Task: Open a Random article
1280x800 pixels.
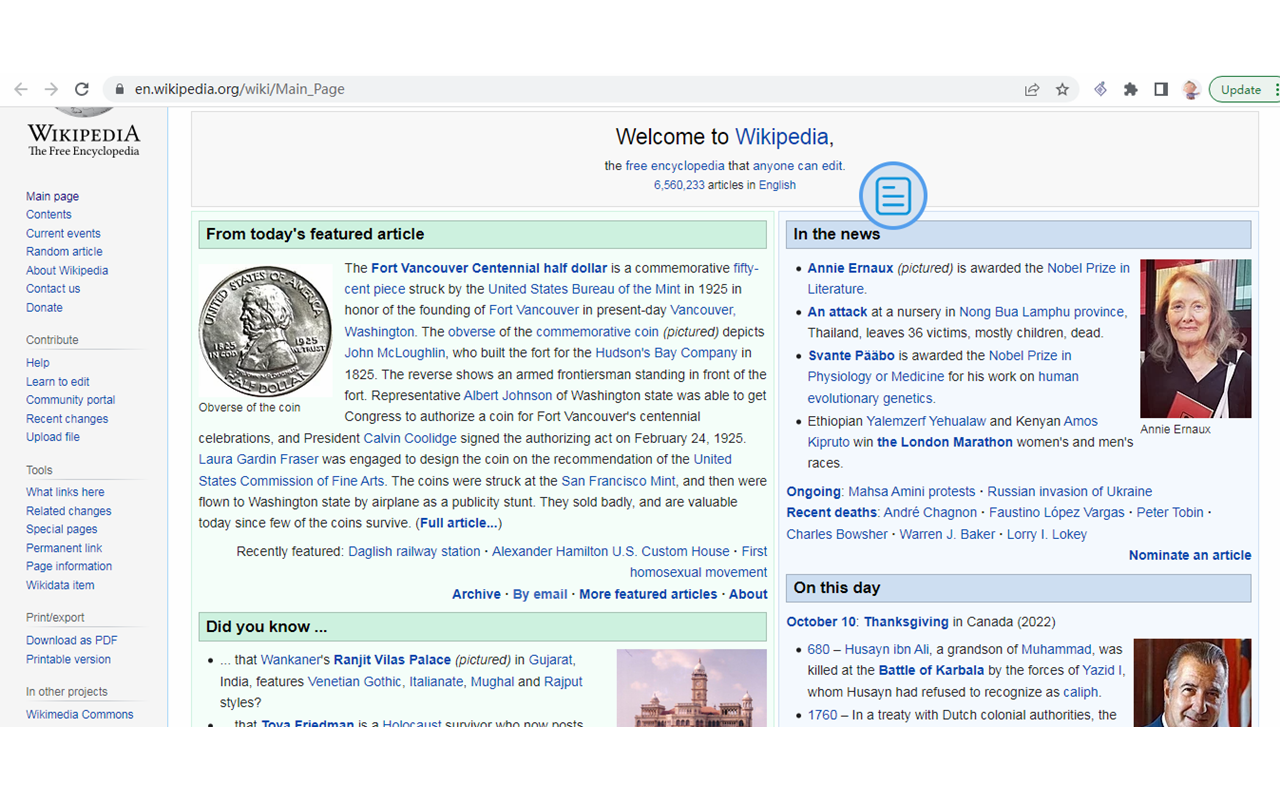Action: [x=64, y=251]
